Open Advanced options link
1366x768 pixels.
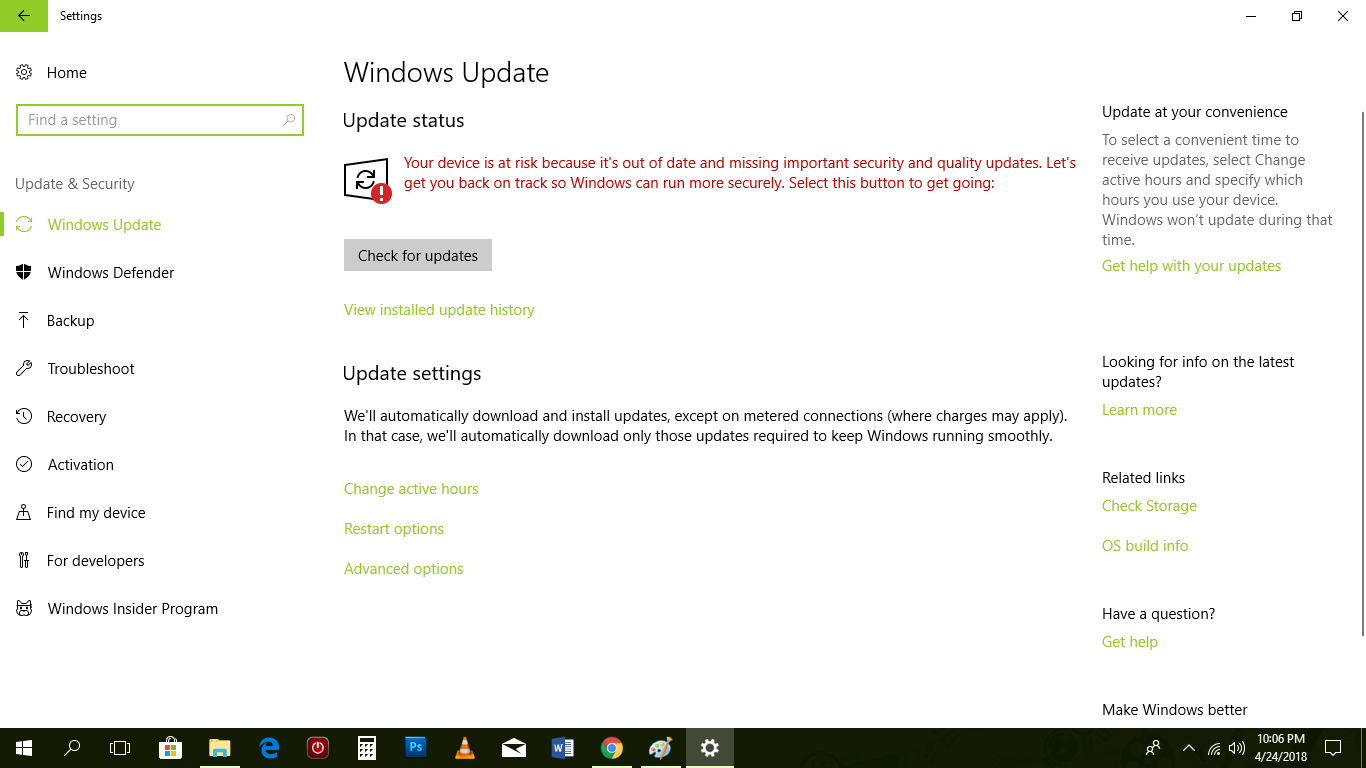(404, 569)
